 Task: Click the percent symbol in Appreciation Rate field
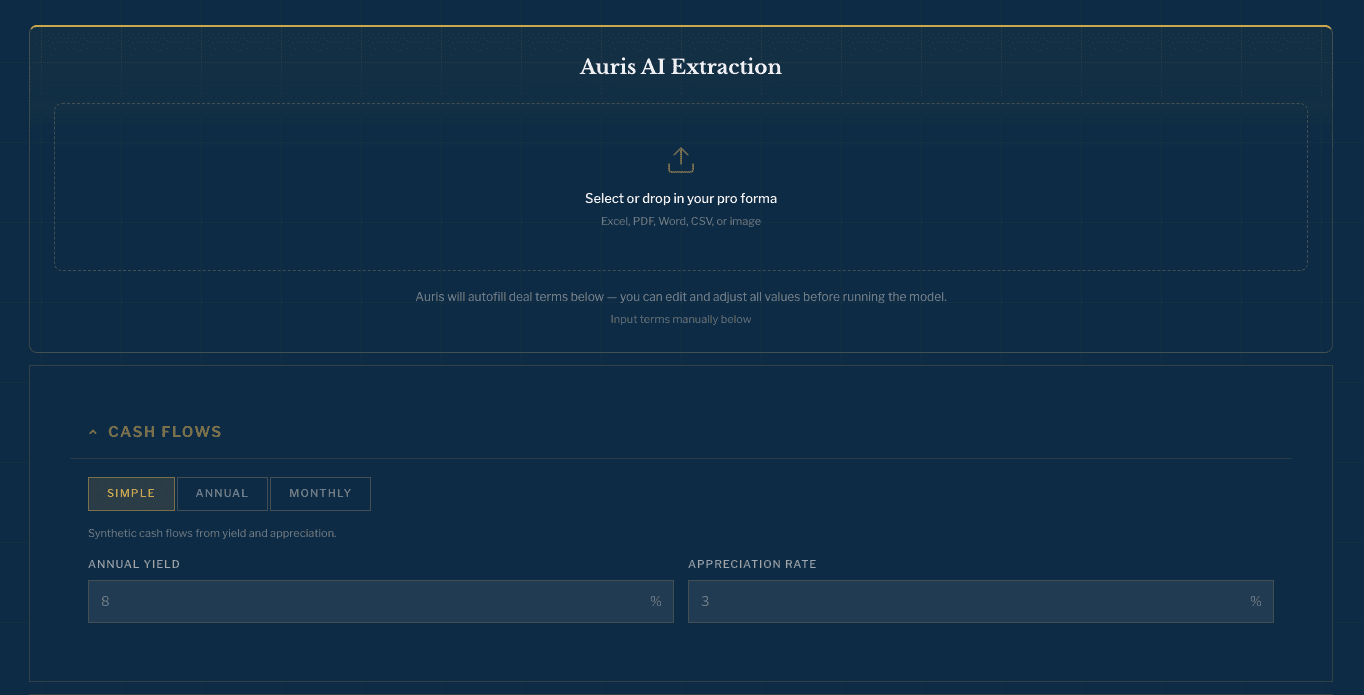(1256, 601)
